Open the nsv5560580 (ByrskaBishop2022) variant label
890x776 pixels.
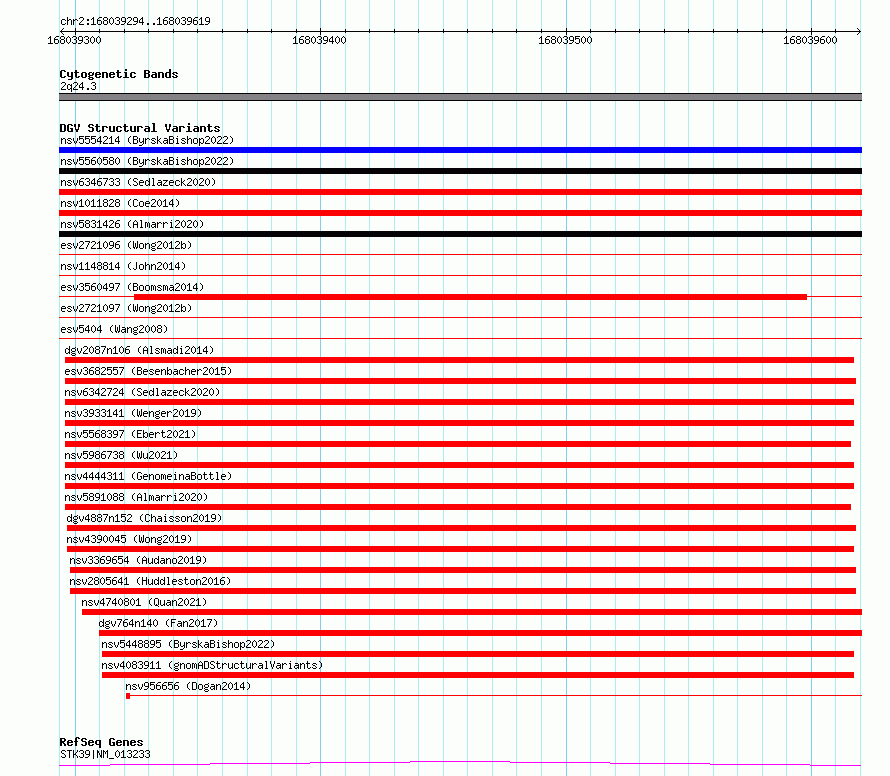tap(147, 161)
